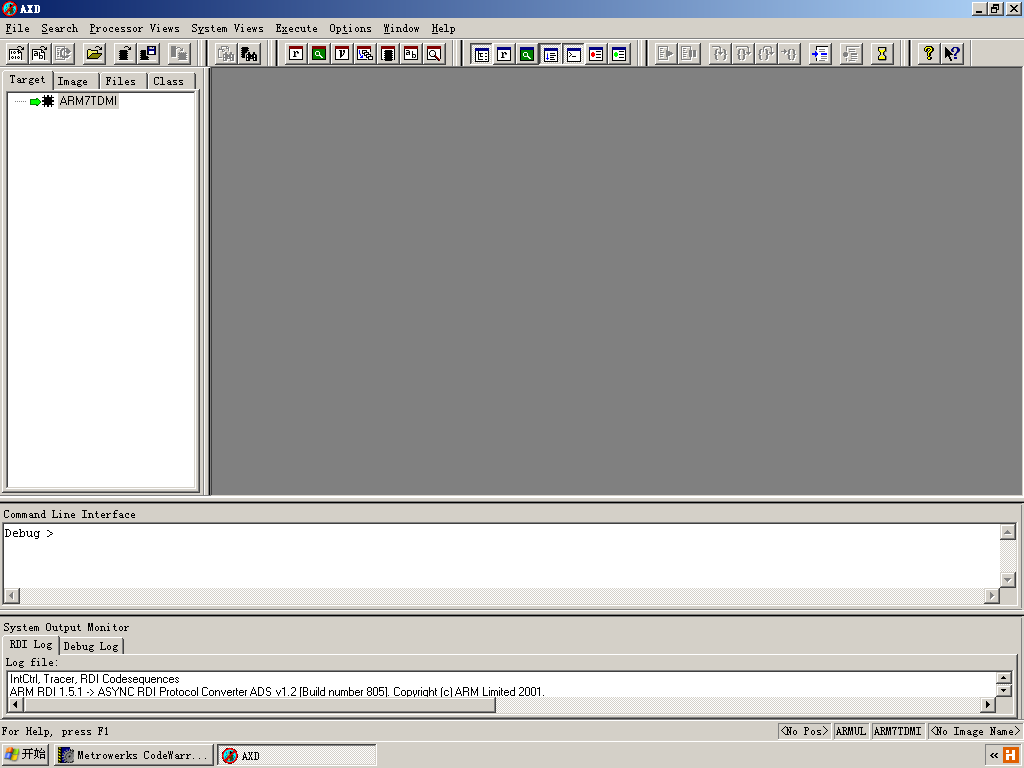Screen dimensions: 1024x768
Task: Open the system Registers view icon
Action: coord(504,54)
